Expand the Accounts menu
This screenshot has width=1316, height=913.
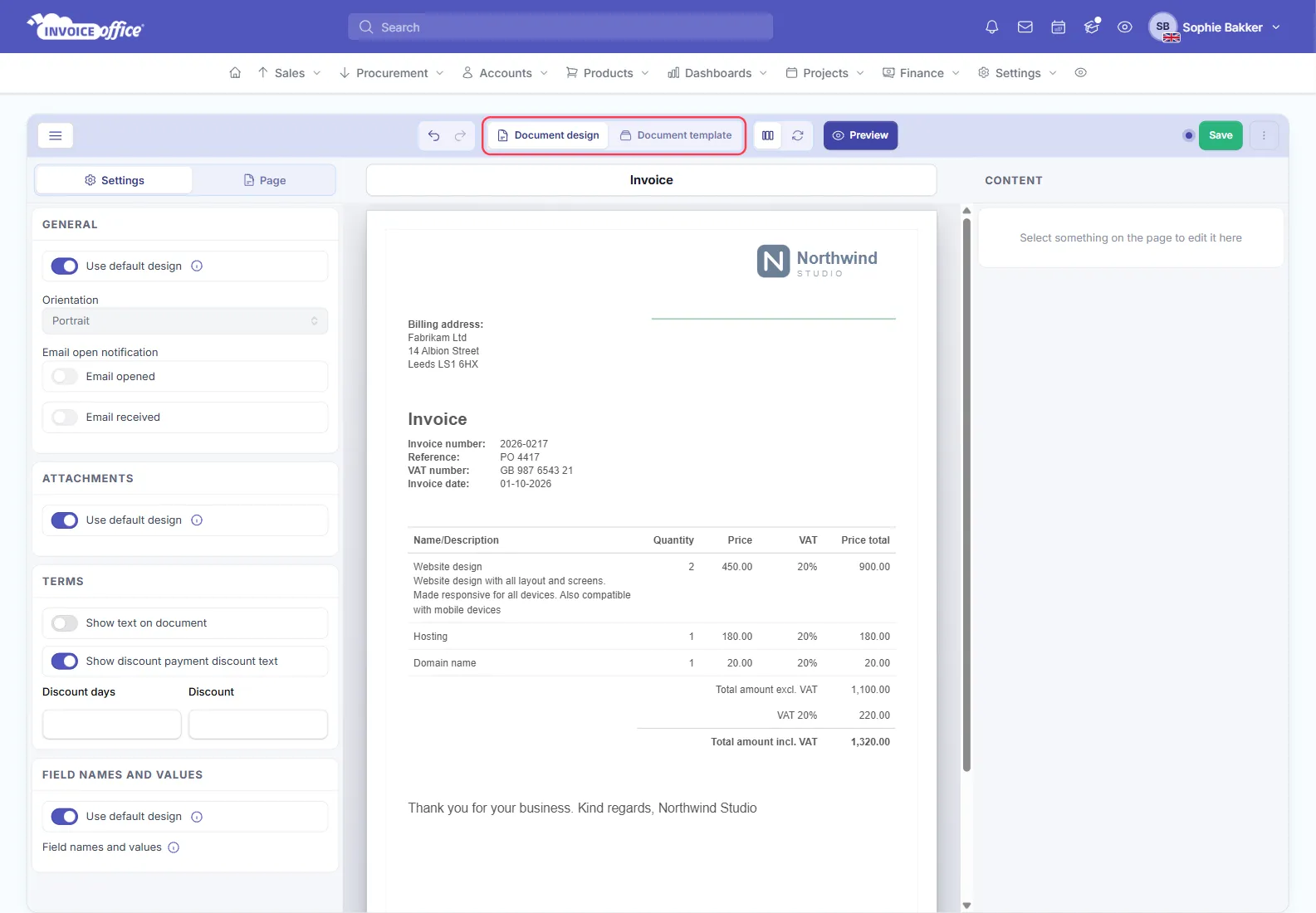tap(505, 73)
